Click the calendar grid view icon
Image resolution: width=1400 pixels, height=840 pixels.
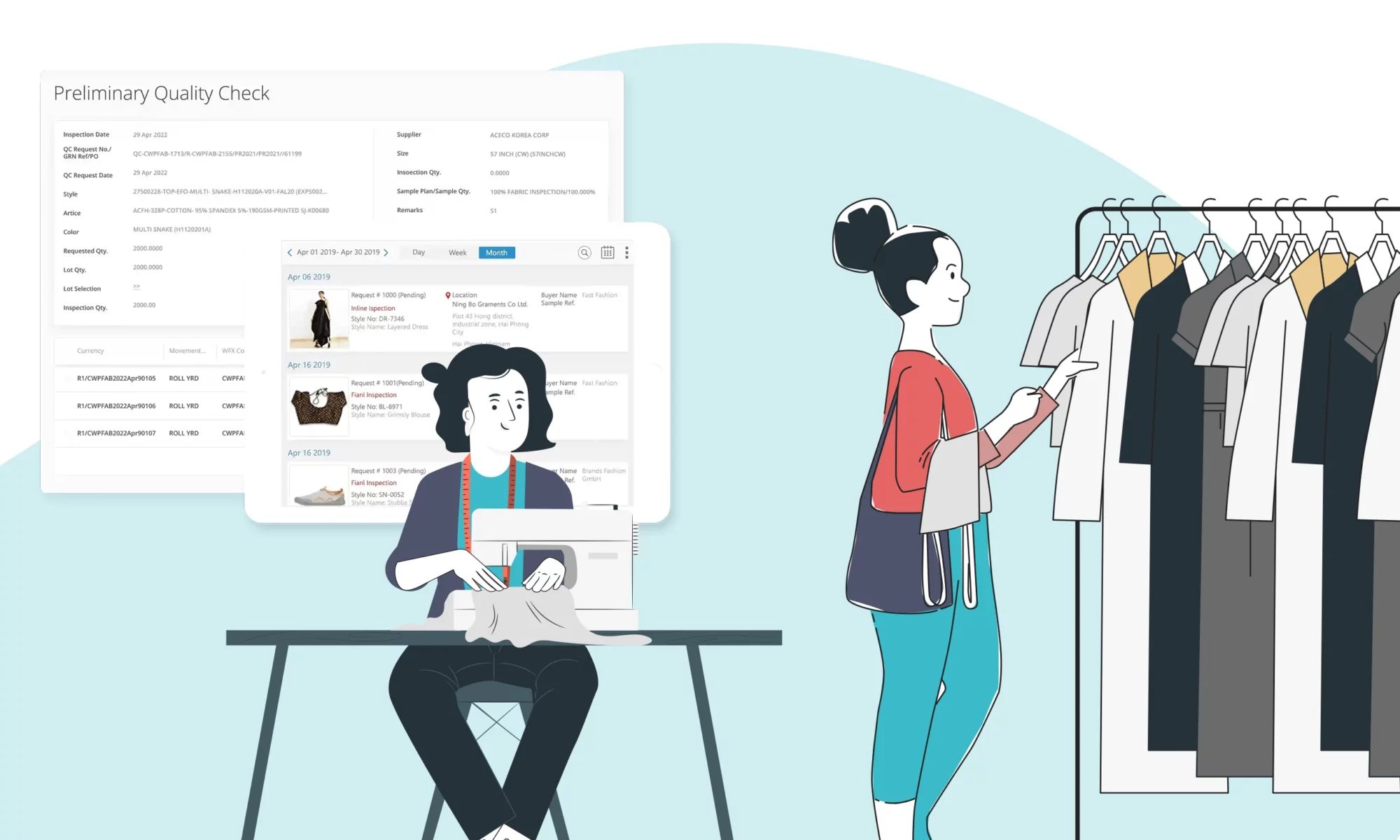point(608,252)
